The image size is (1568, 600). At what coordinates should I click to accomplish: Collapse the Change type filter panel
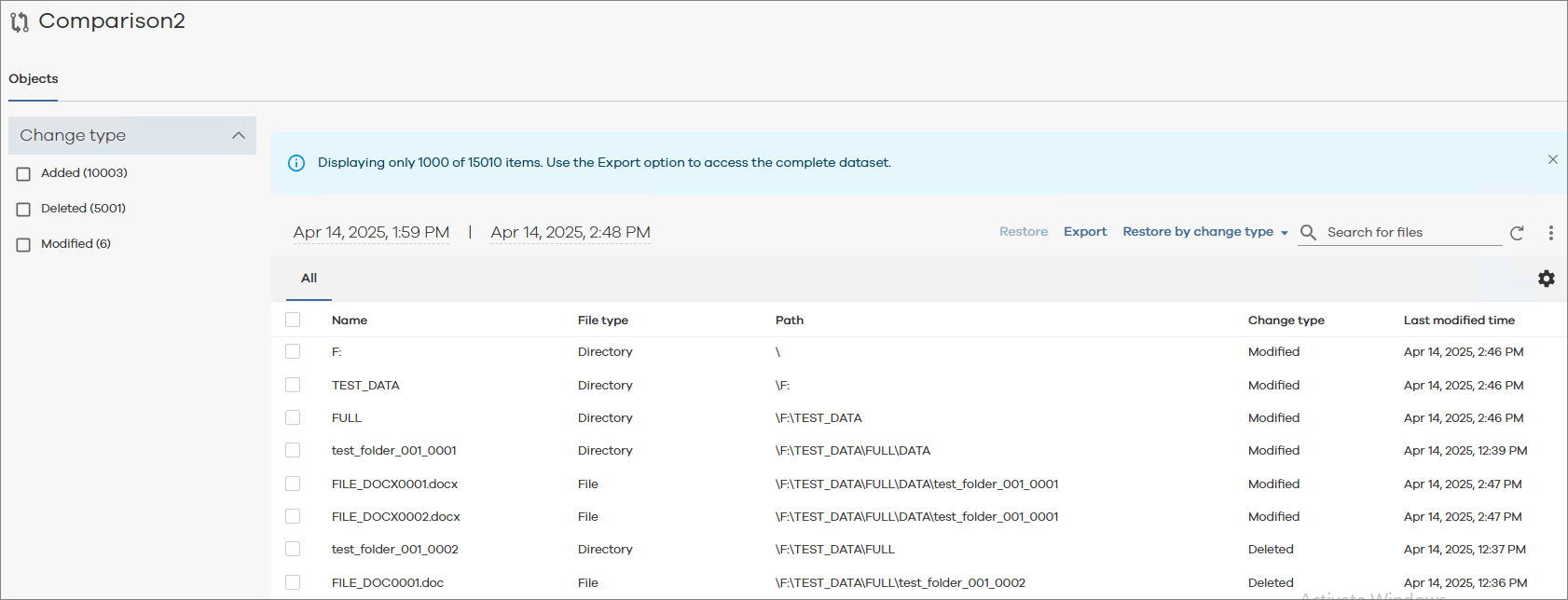point(239,136)
